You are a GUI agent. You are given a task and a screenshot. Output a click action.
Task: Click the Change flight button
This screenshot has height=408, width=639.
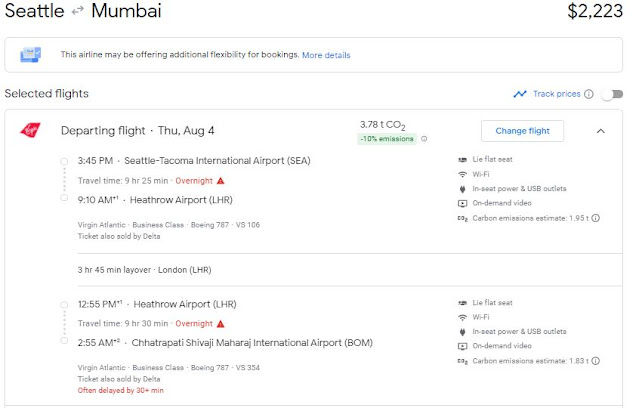522,131
